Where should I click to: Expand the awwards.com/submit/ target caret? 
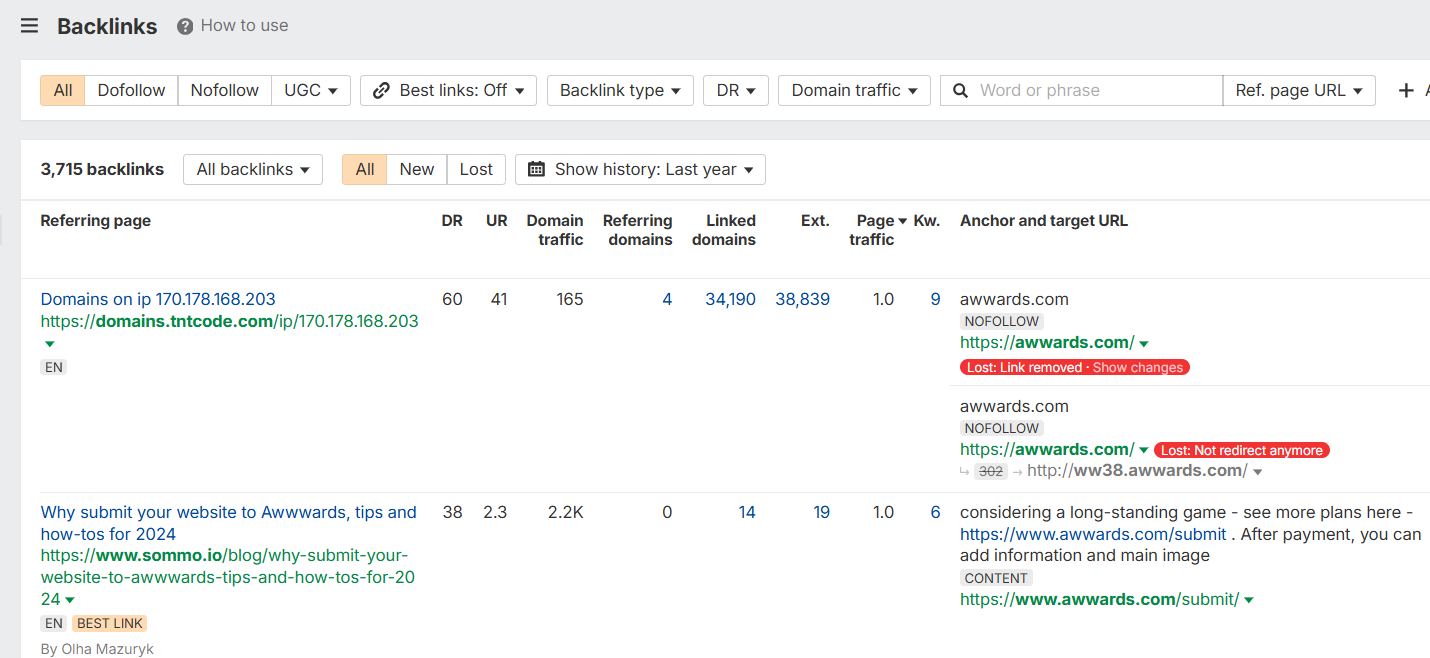click(1249, 600)
